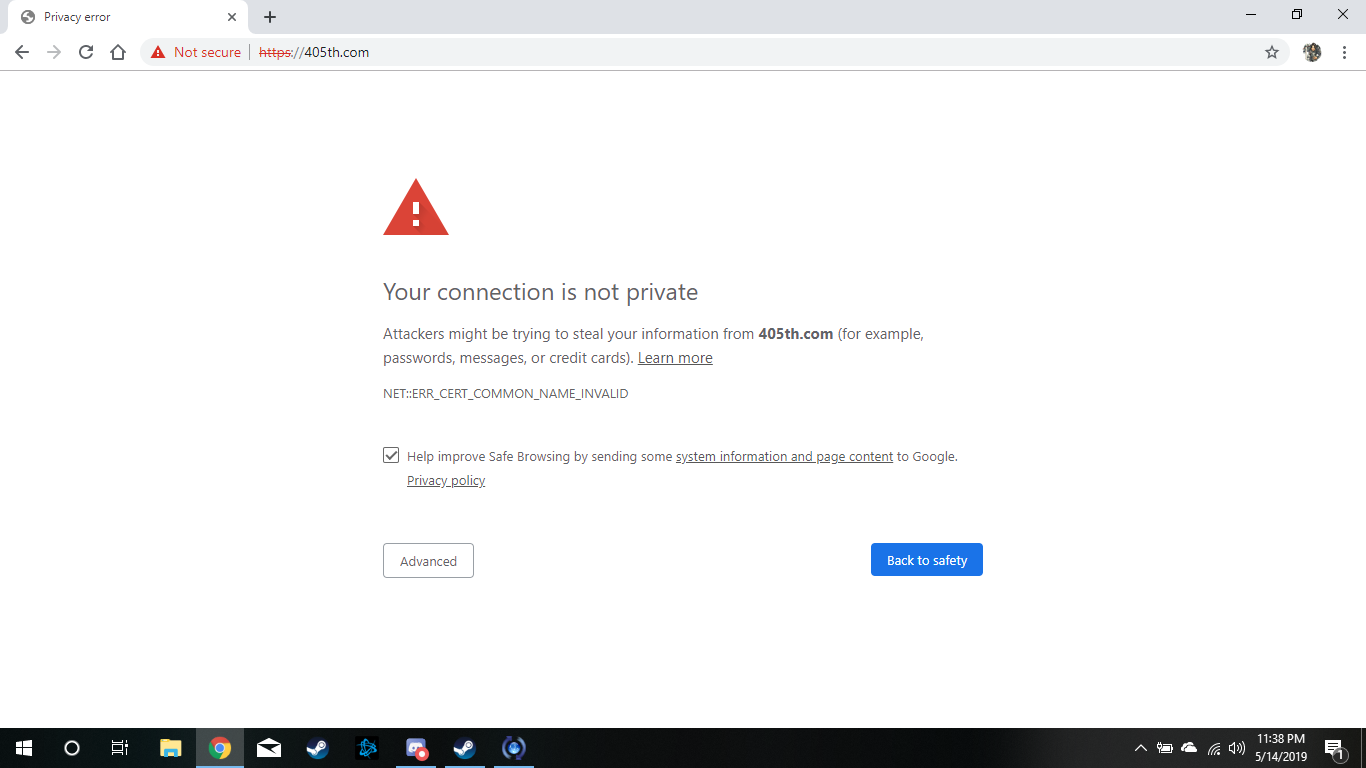Open a new tab with the plus button

pos(270,17)
